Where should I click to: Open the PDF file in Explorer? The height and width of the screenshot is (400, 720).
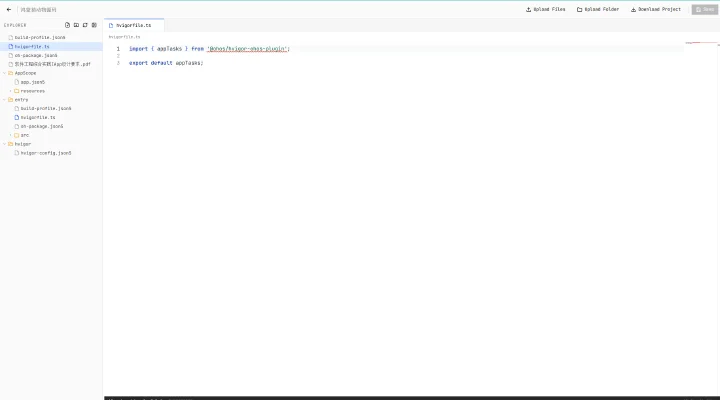tap(51, 64)
